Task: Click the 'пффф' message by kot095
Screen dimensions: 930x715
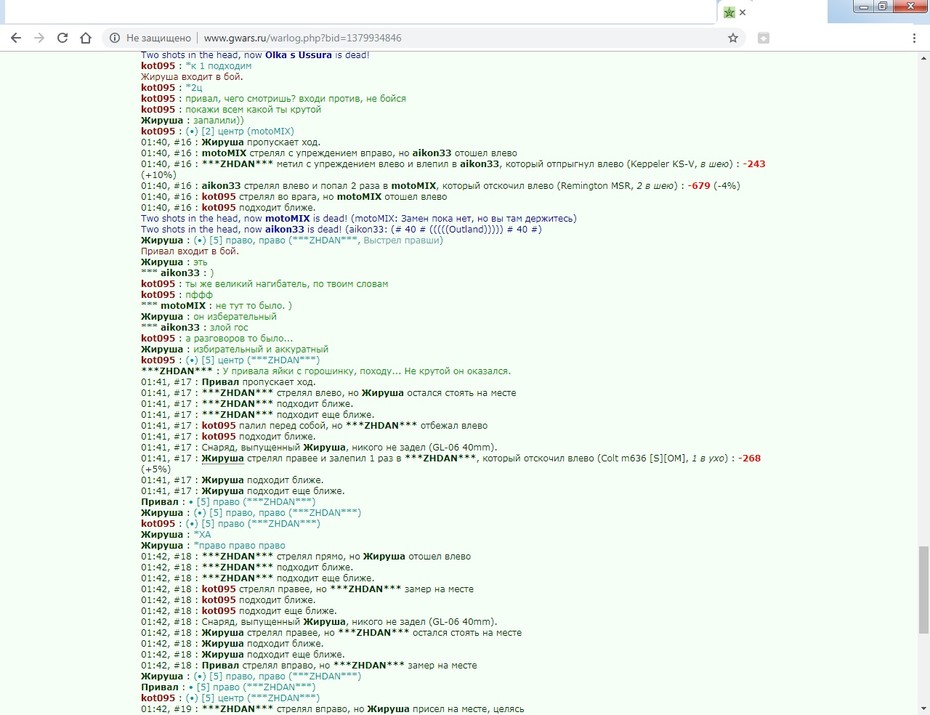Action: 199,295
